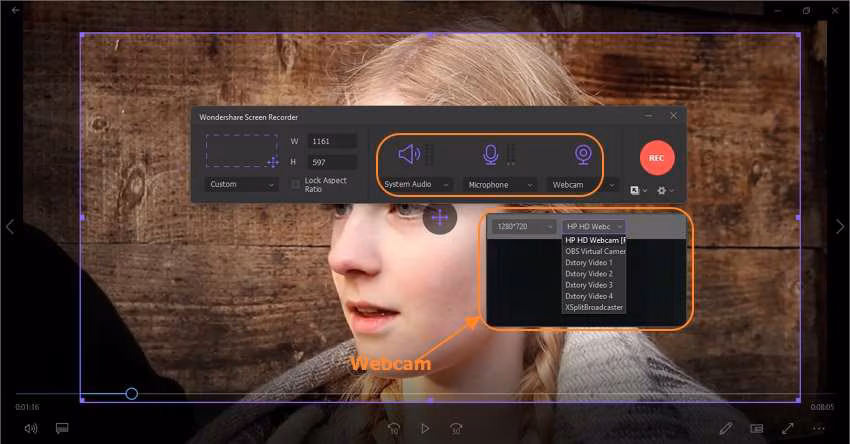Open the Webcam dropdown in recorder
The height and width of the screenshot is (444, 850).
click(582, 185)
